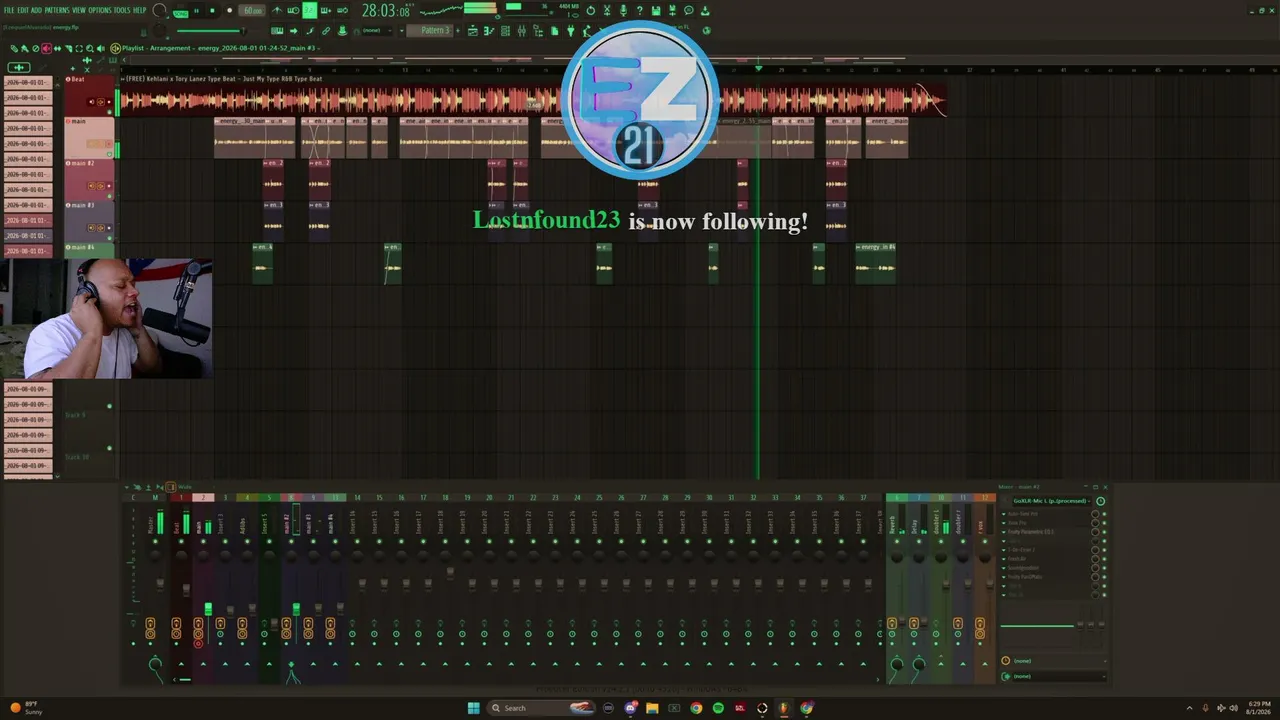The width and height of the screenshot is (1280, 720).
Task: Open Fruity Parametric EQ 2 slot arrow menu
Action: 1004,532
